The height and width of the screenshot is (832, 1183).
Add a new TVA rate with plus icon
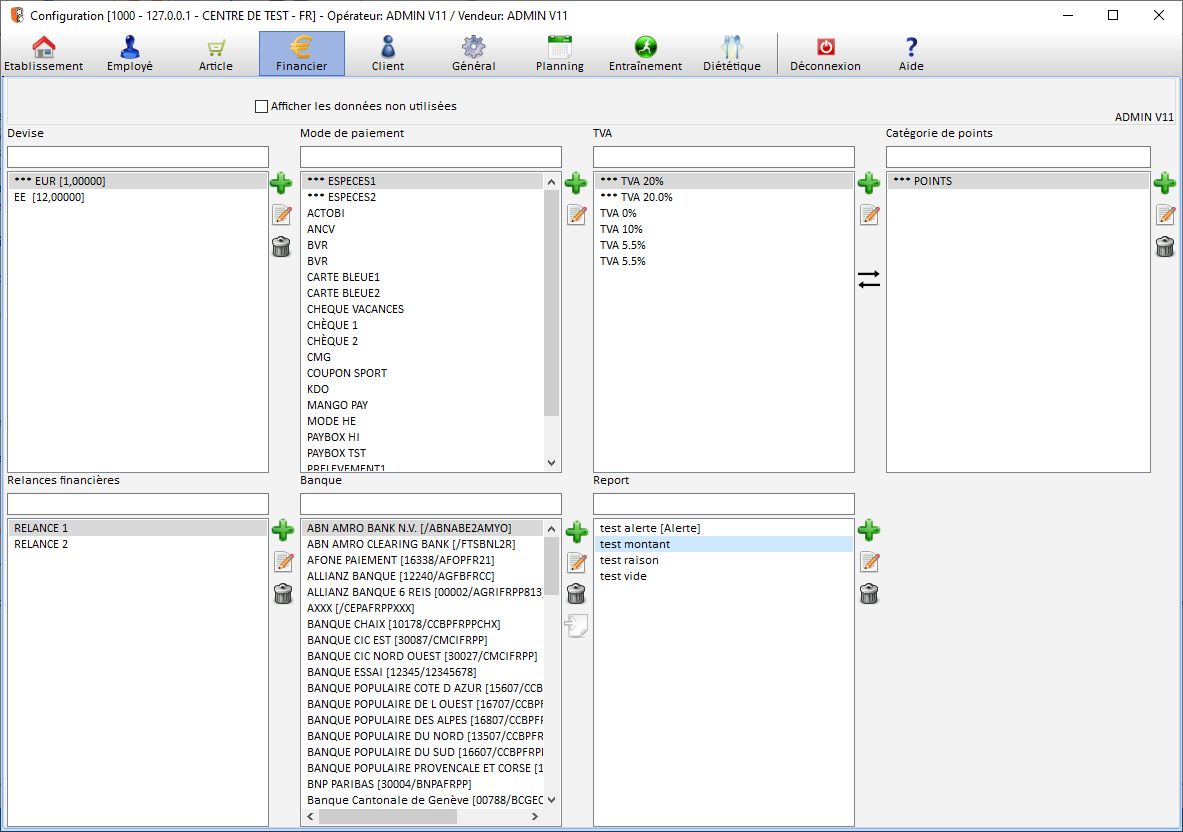click(869, 183)
